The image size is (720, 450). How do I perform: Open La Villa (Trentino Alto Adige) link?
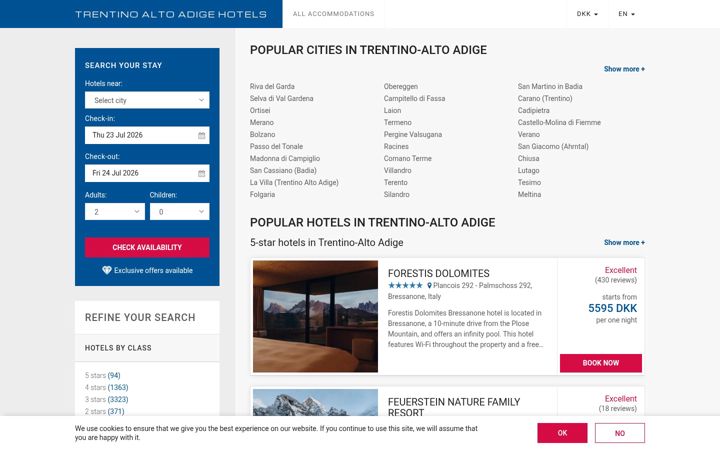coord(294,182)
